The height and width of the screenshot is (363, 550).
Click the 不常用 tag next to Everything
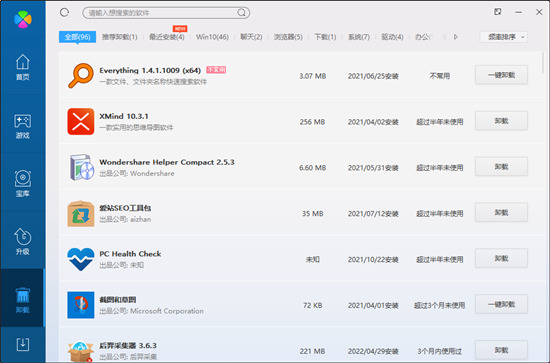[x=216, y=70]
